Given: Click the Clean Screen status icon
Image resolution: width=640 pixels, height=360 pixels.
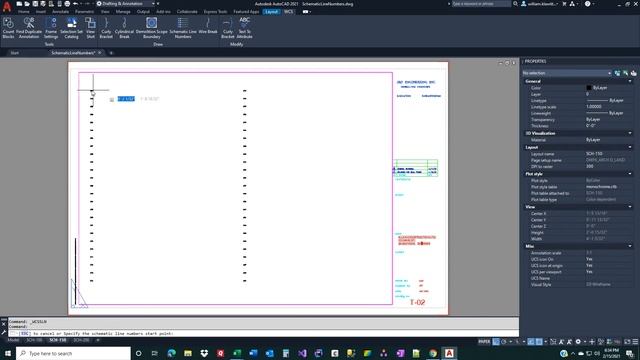Looking at the screenshot, I should click(627, 342).
